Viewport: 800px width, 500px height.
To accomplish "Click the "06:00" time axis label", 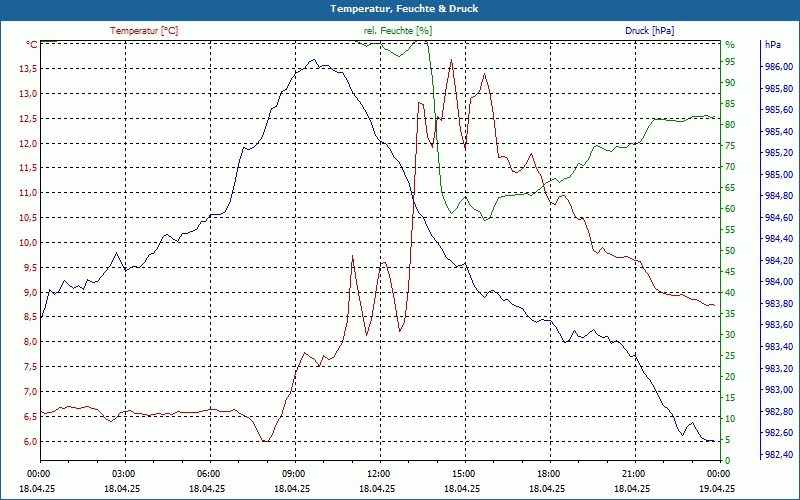I will (x=208, y=473).
